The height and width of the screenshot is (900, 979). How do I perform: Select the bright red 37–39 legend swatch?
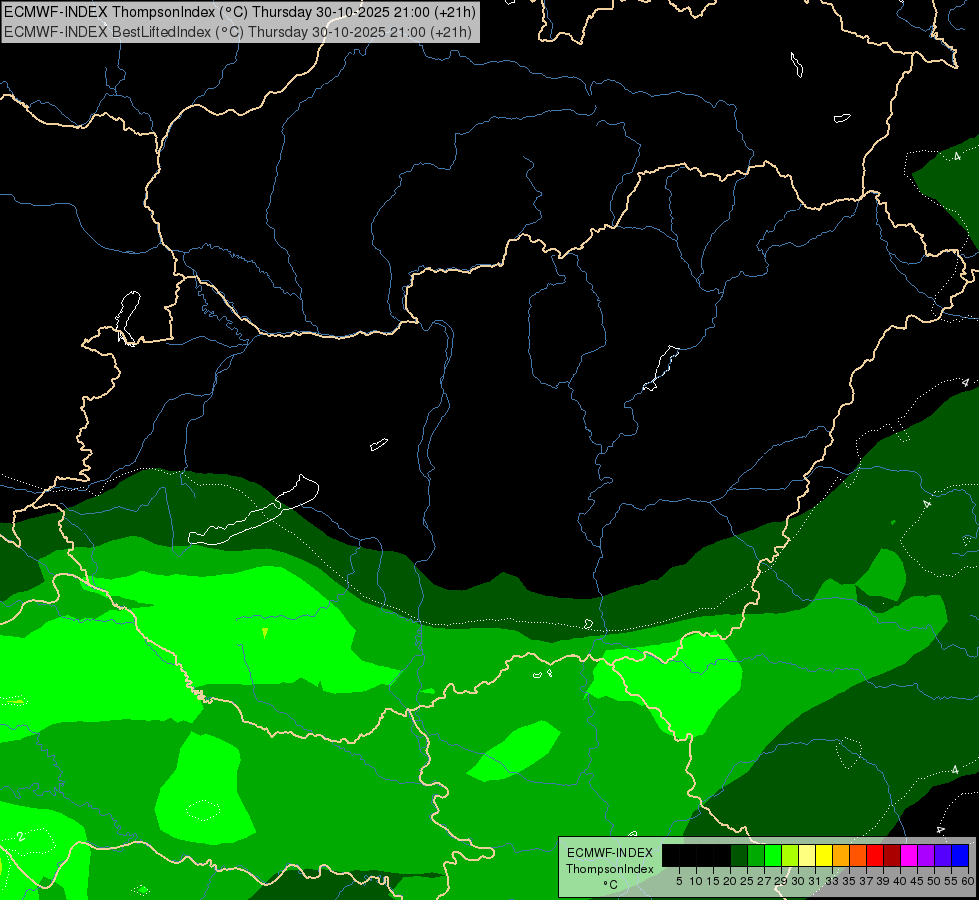pyautogui.click(x=875, y=855)
